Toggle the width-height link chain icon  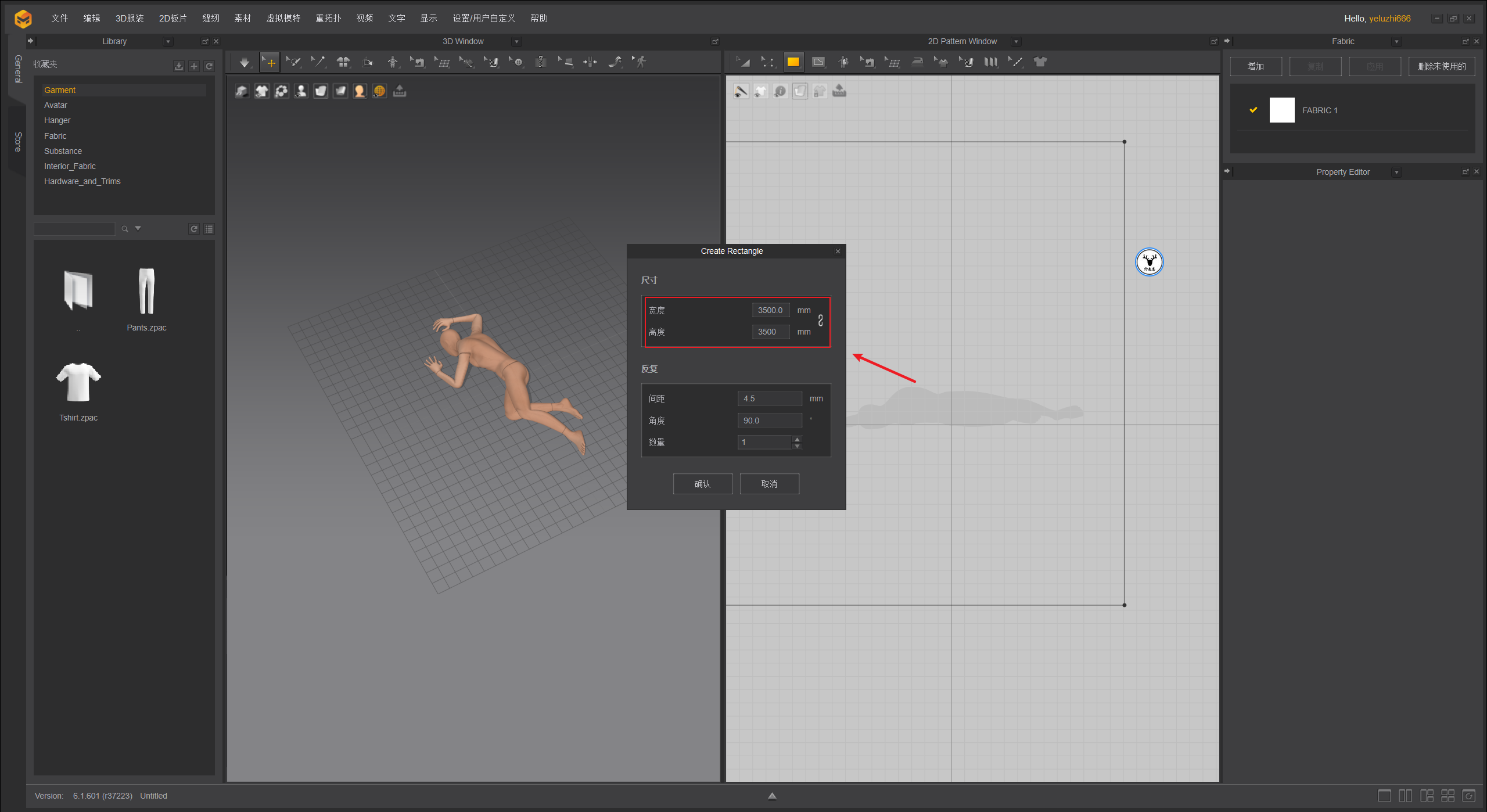click(x=820, y=321)
